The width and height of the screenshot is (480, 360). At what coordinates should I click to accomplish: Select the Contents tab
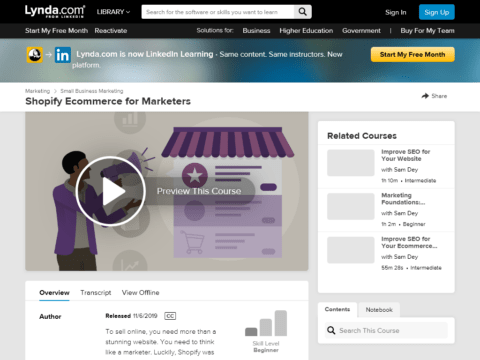click(337, 309)
